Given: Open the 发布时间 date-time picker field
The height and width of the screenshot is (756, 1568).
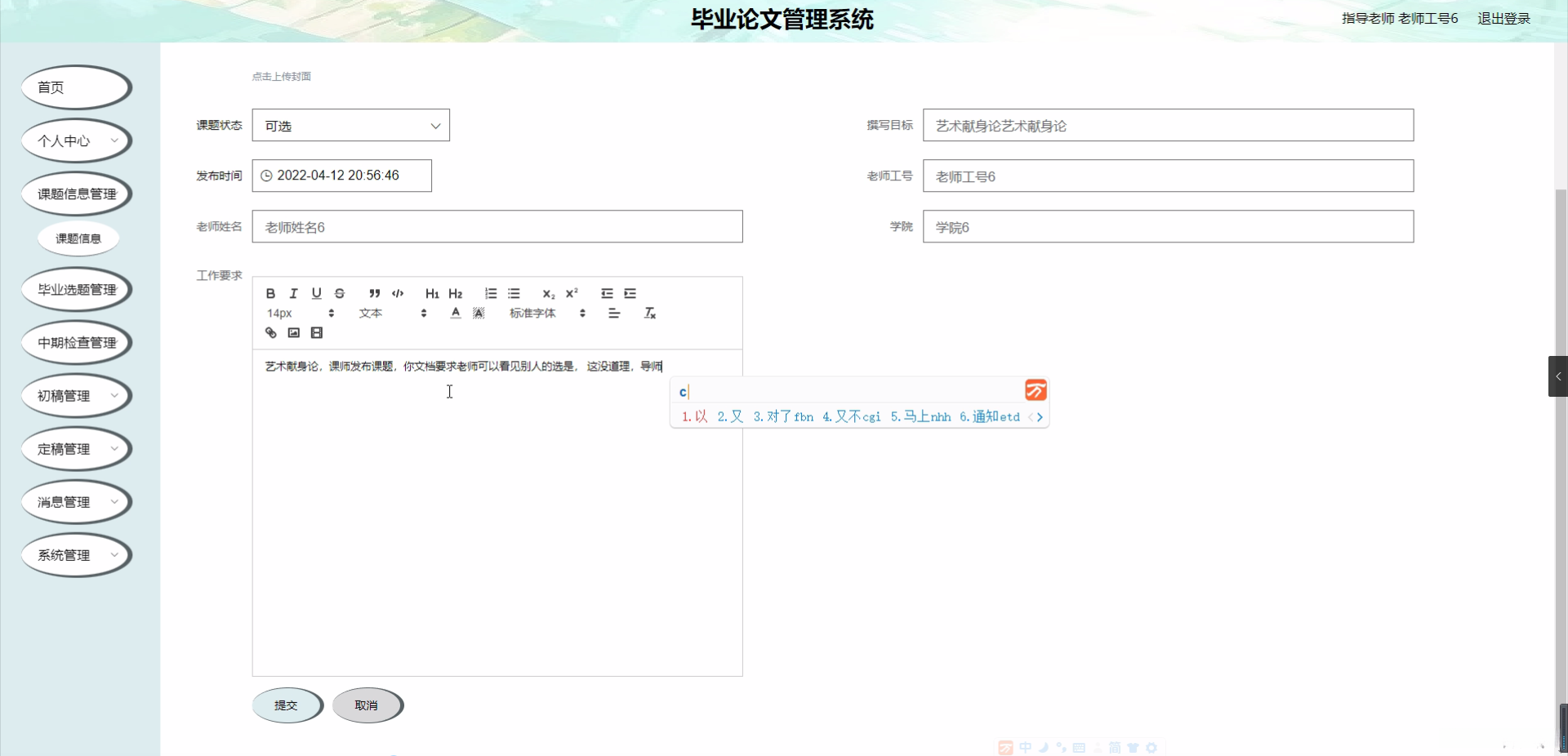Looking at the screenshot, I should (342, 176).
